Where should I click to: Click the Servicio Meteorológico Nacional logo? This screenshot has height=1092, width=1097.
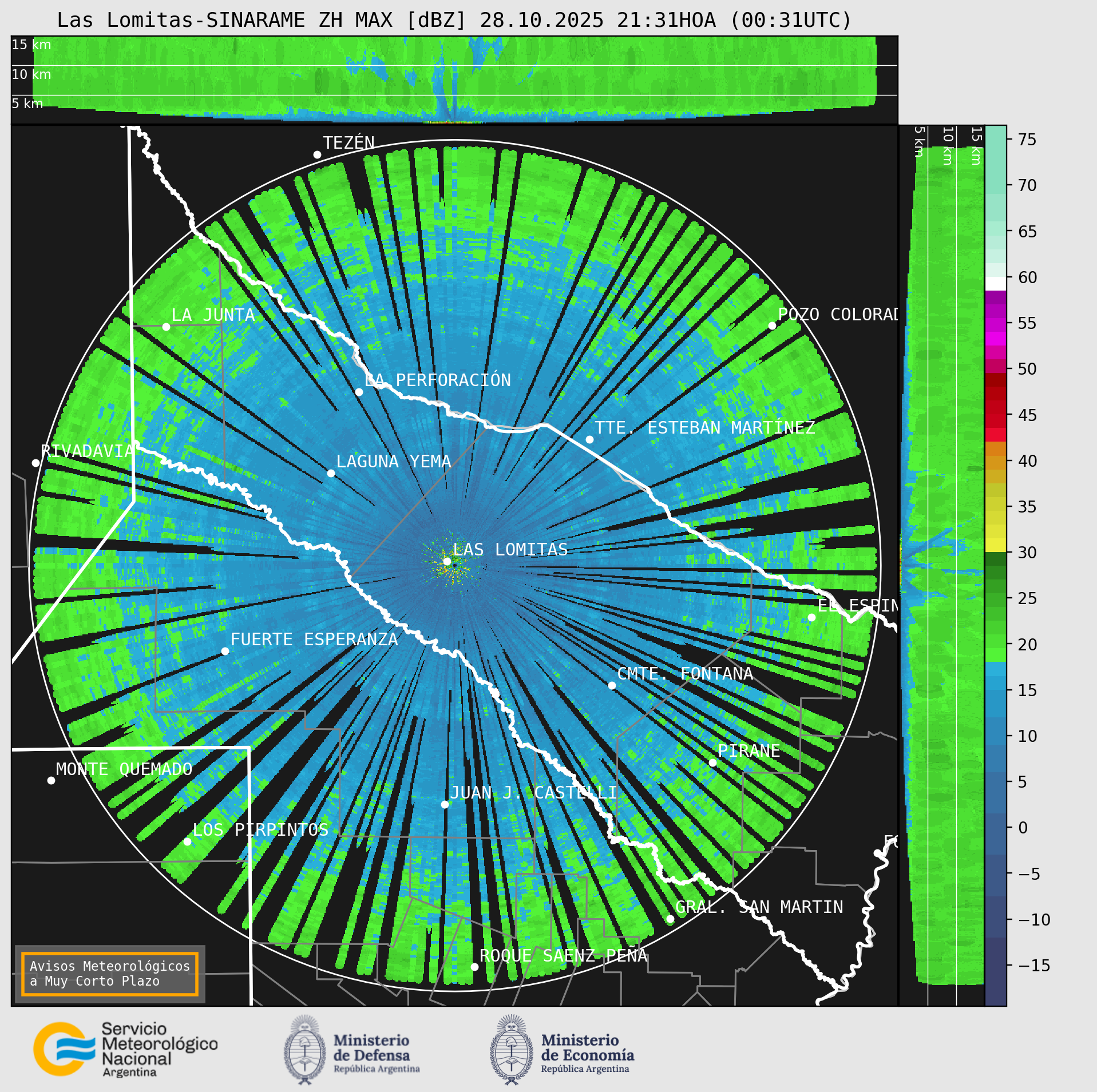tap(125, 1050)
